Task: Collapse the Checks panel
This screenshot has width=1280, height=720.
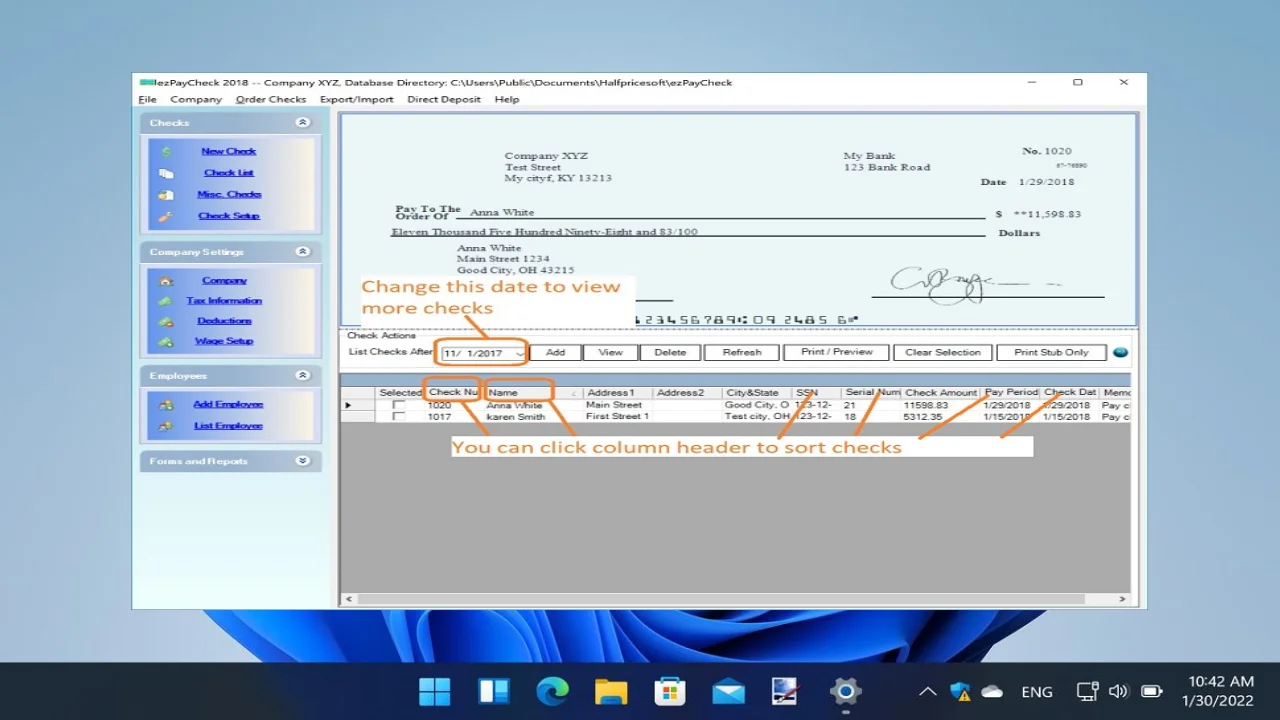Action: click(302, 122)
